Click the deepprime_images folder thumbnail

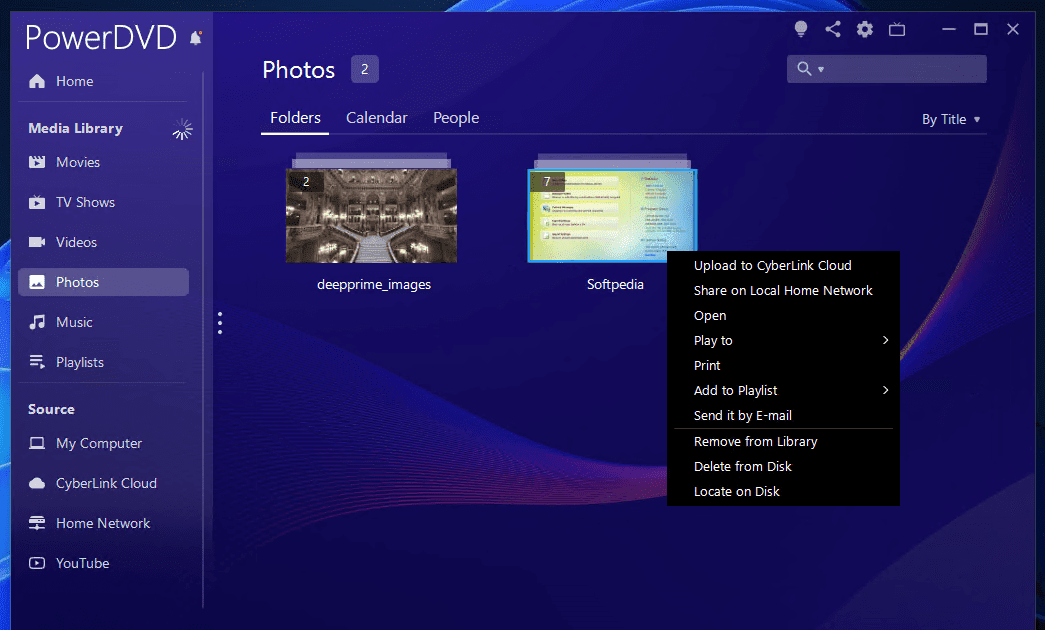click(x=371, y=215)
